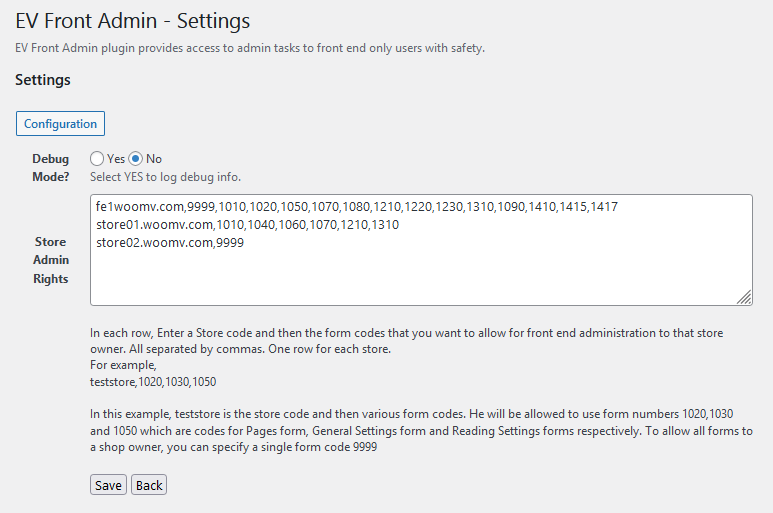The height and width of the screenshot is (513, 773).
Task: Click the bold Settings subheading
Action: [43, 79]
